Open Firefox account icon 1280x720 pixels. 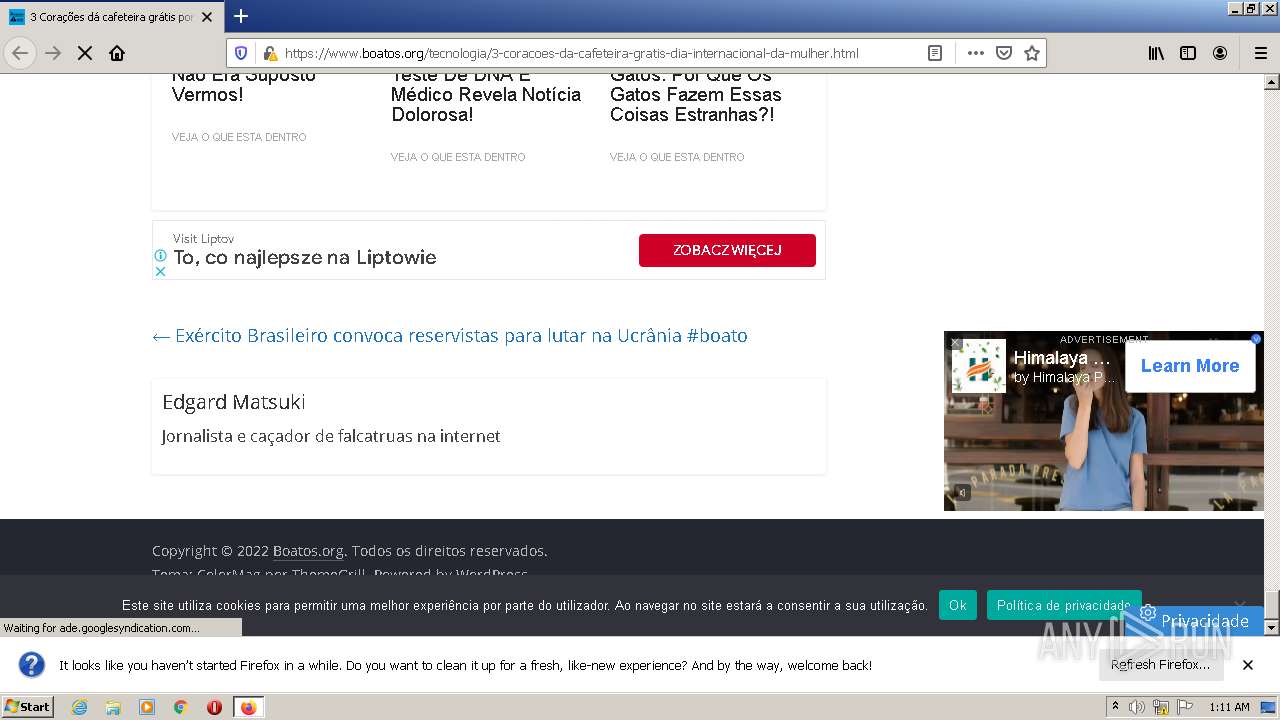tap(1220, 53)
